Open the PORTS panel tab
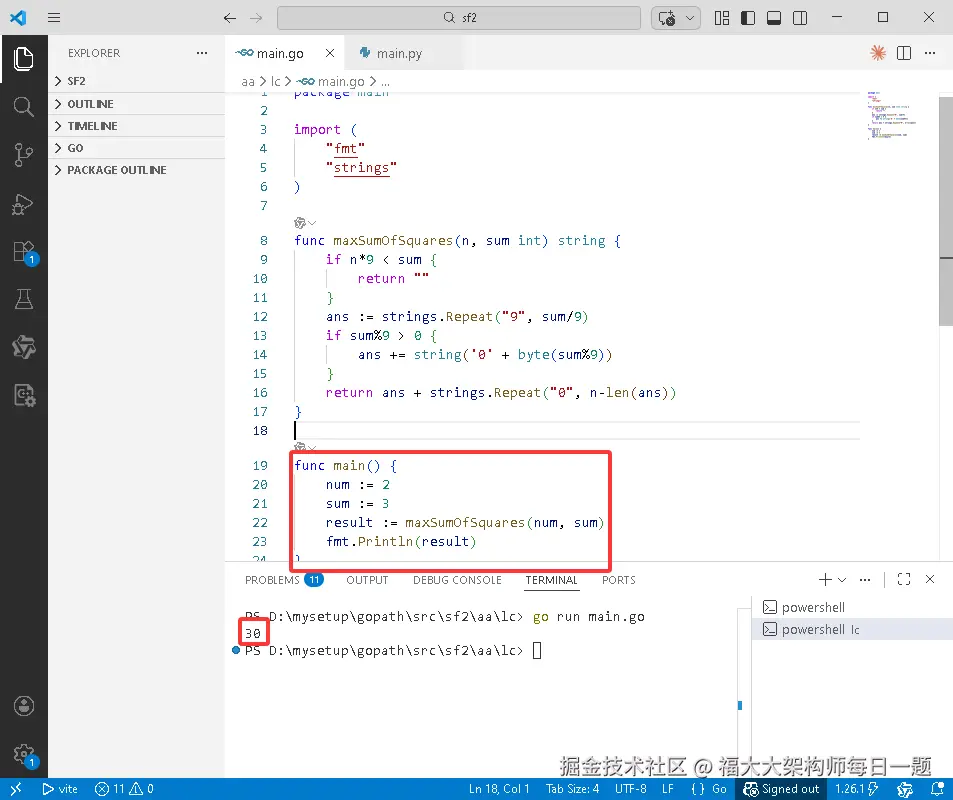The width and height of the screenshot is (953, 800). [619, 579]
